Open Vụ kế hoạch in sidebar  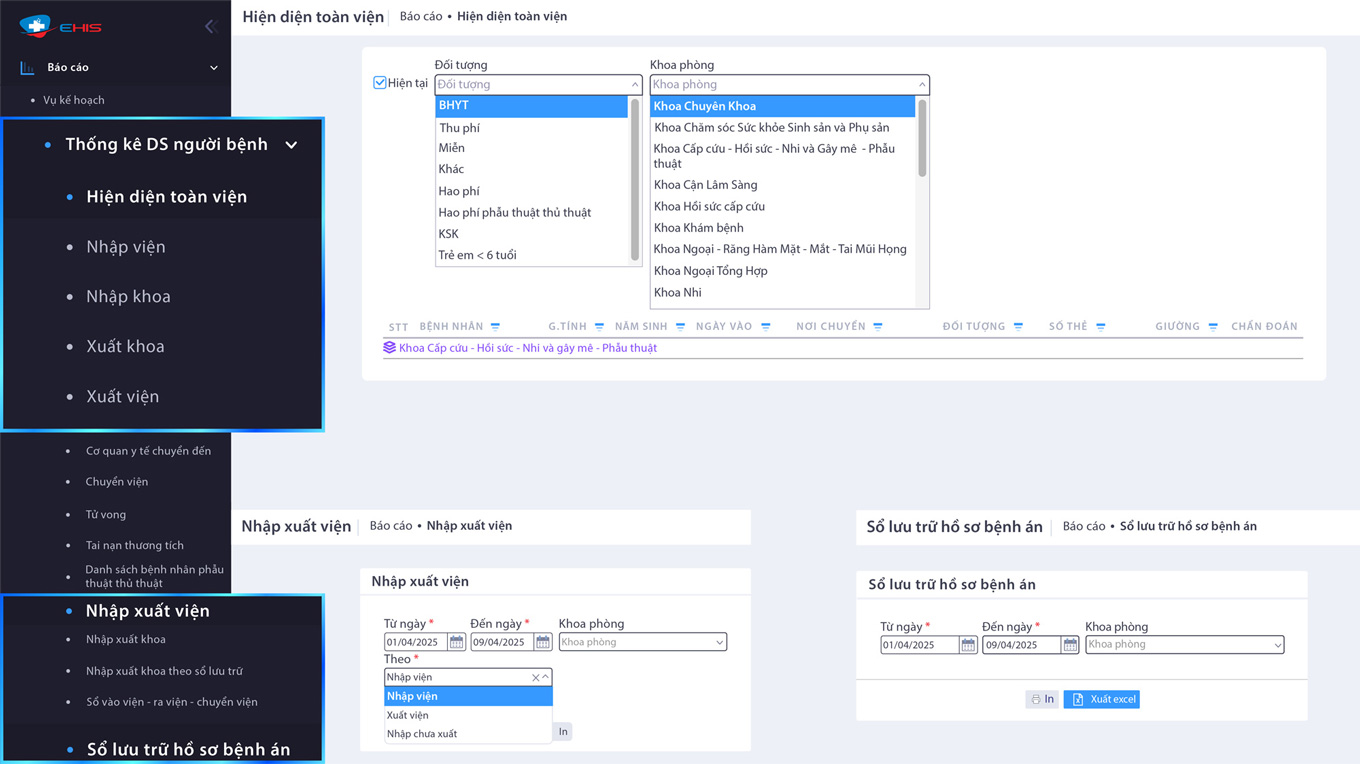tap(73, 100)
